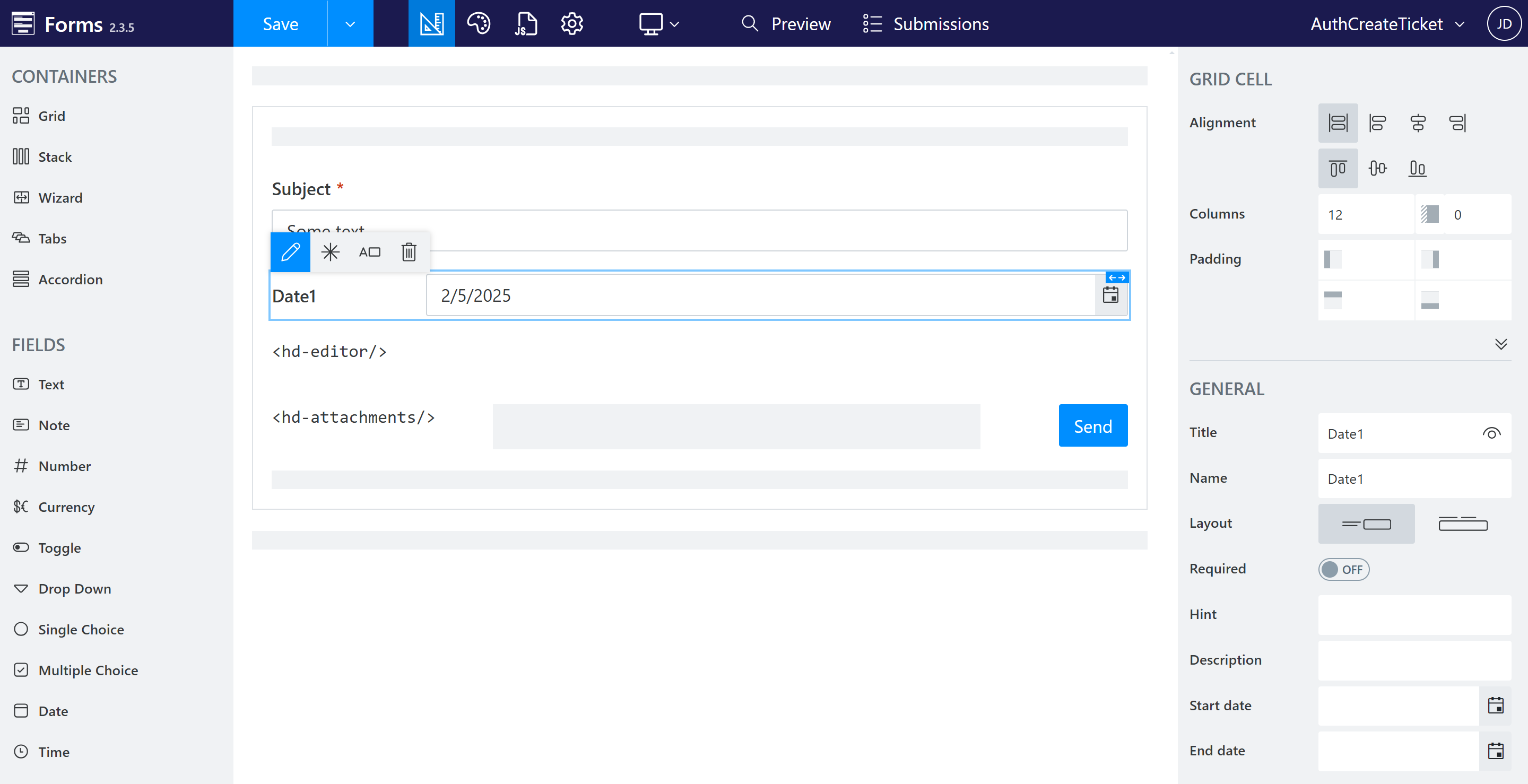Select the Text field type
Screen dimensions: 1528x784
39,384
